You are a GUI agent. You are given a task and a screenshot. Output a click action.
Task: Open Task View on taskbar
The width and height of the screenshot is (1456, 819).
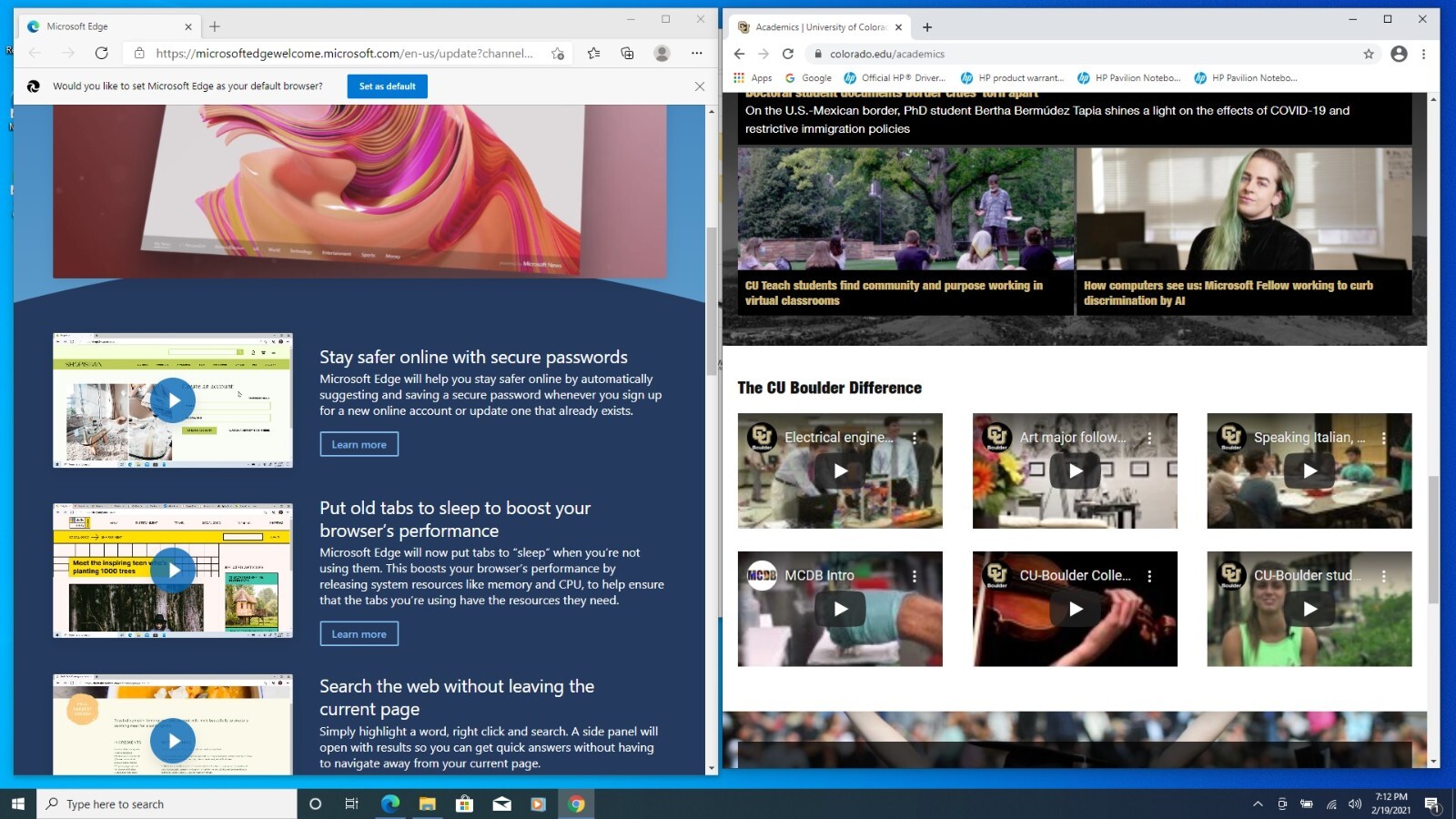pos(351,804)
